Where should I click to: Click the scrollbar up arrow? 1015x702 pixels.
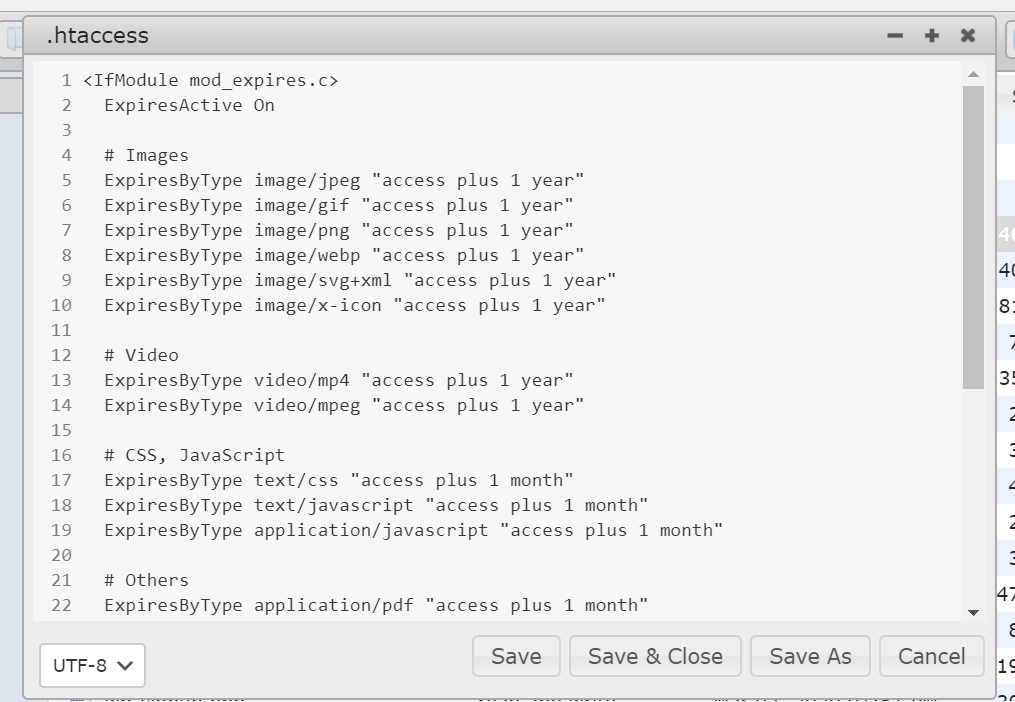(x=973, y=74)
